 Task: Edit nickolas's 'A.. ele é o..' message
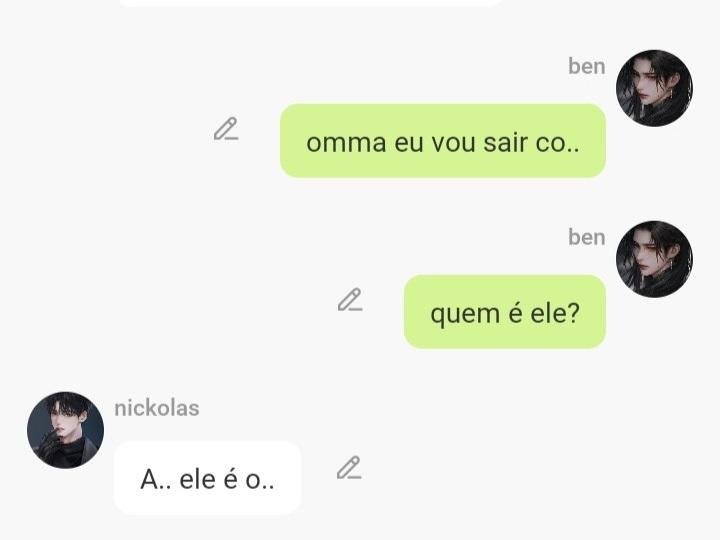click(349, 468)
